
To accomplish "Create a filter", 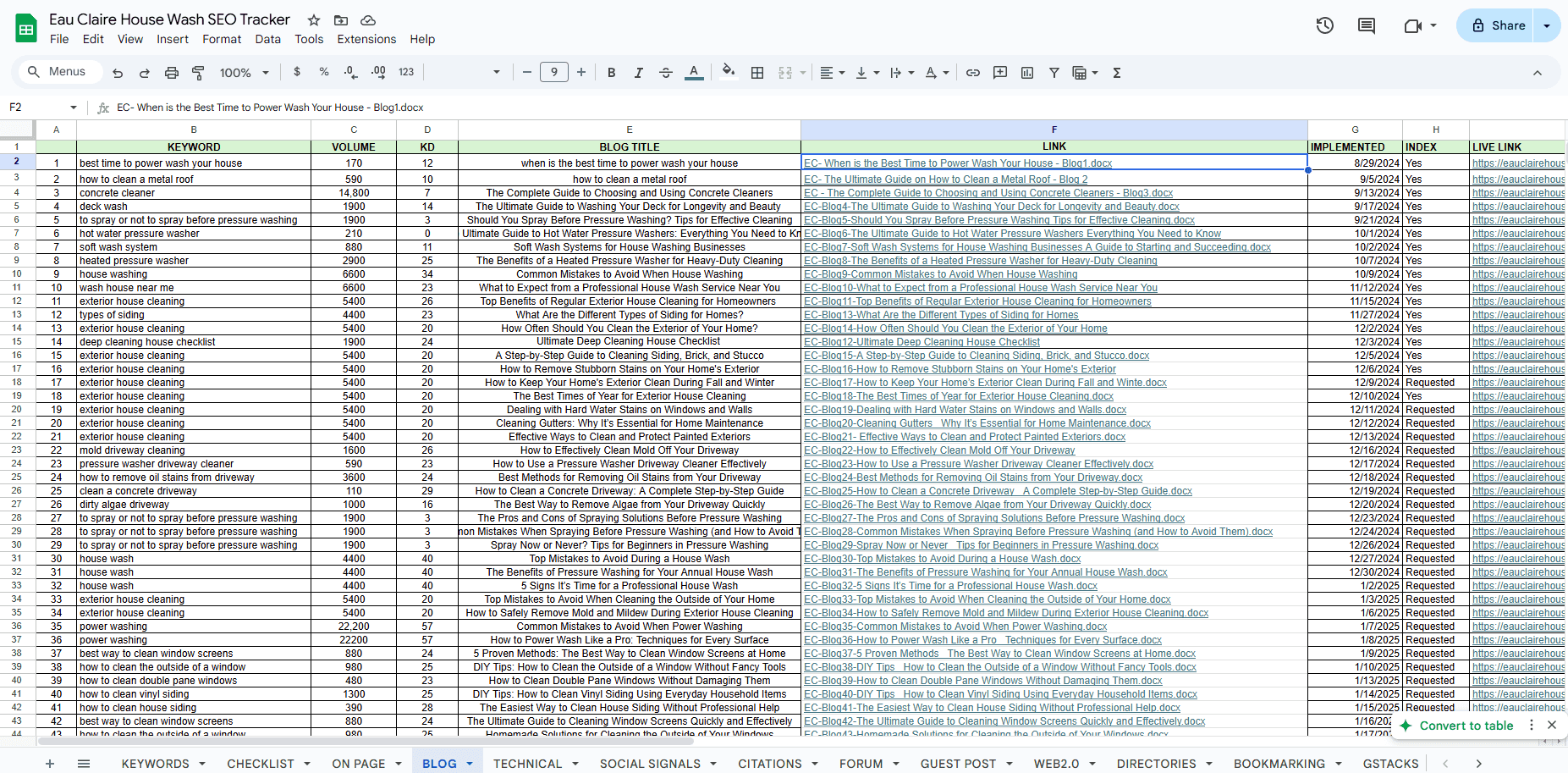I will 1054,73.
